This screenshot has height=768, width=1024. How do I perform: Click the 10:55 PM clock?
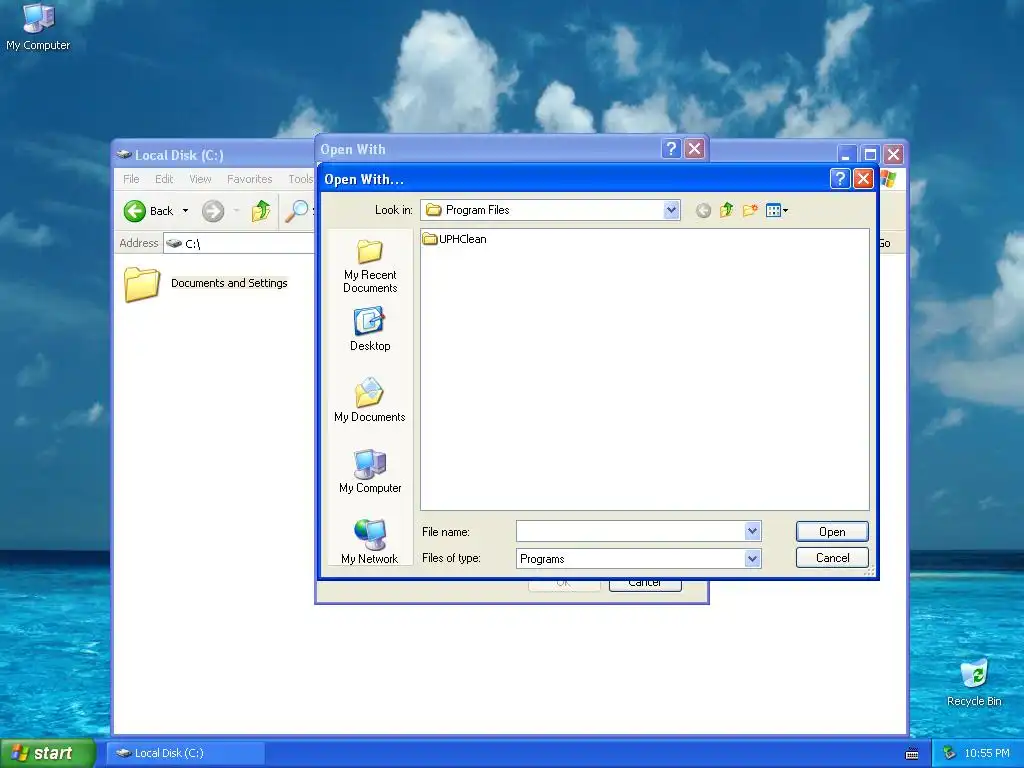[x=987, y=753]
